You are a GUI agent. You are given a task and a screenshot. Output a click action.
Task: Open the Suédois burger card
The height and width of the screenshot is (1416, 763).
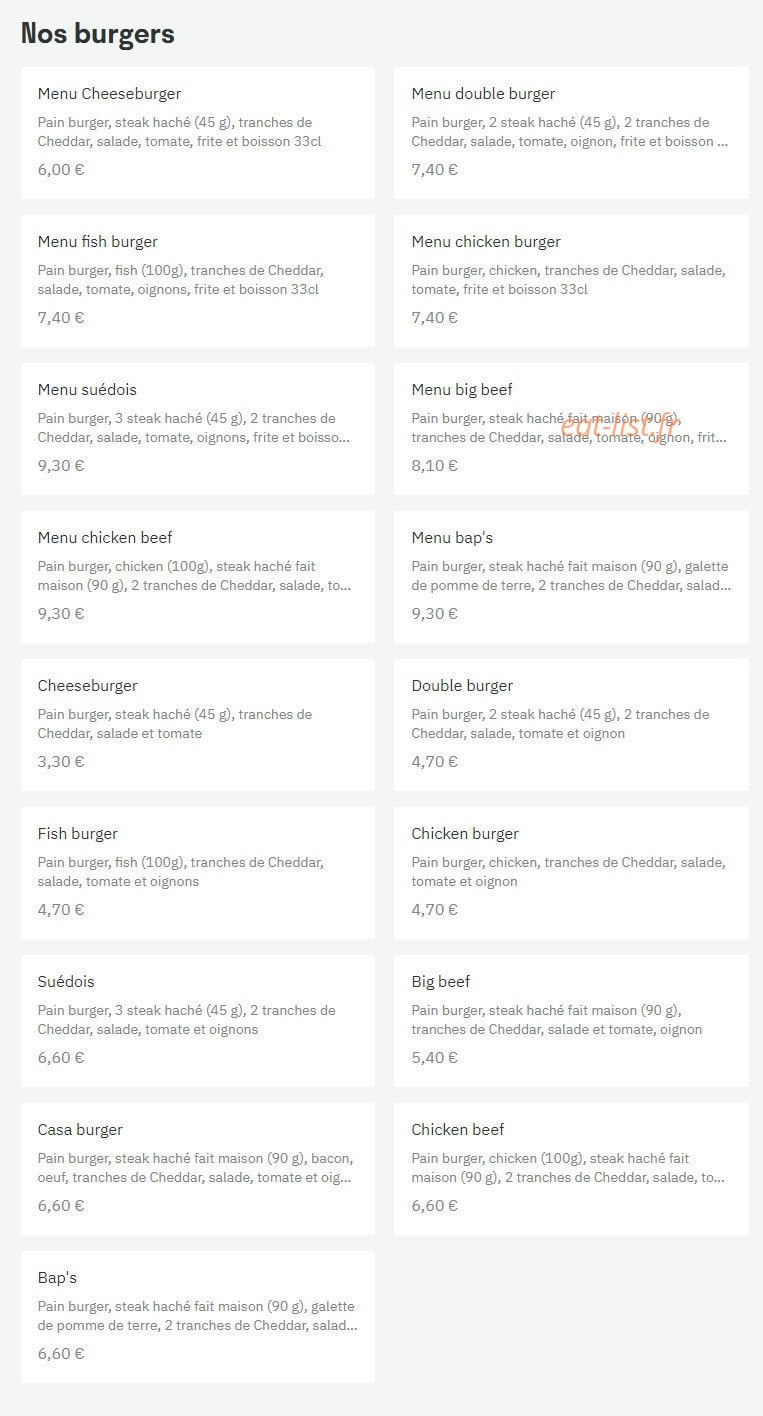198,1021
